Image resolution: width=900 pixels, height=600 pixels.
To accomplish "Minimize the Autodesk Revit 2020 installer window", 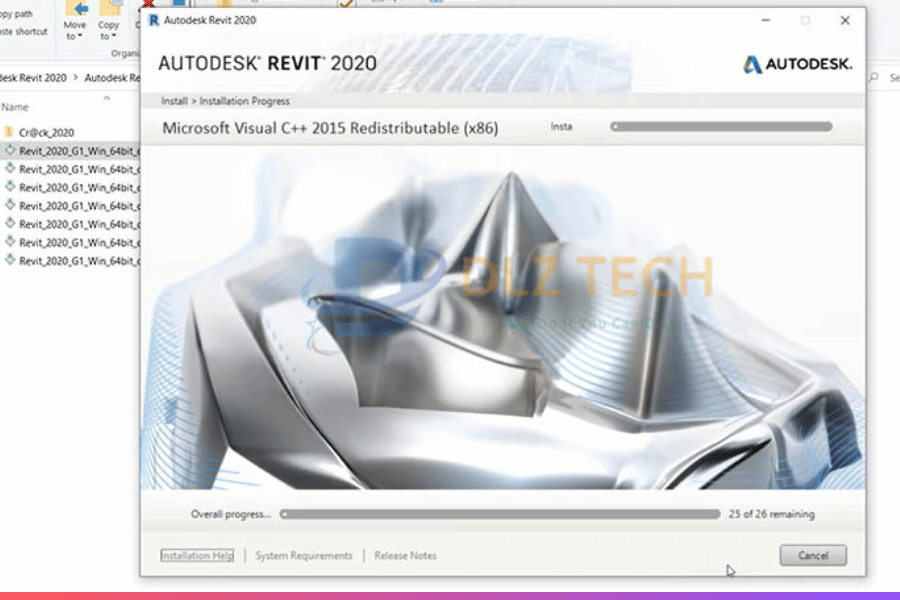I will (x=764, y=20).
